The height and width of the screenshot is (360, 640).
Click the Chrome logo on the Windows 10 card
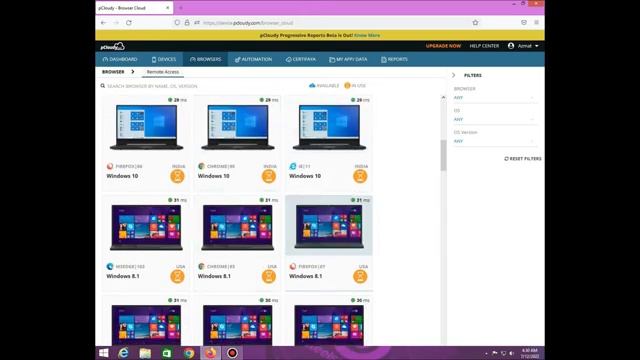click(x=201, y=166)
